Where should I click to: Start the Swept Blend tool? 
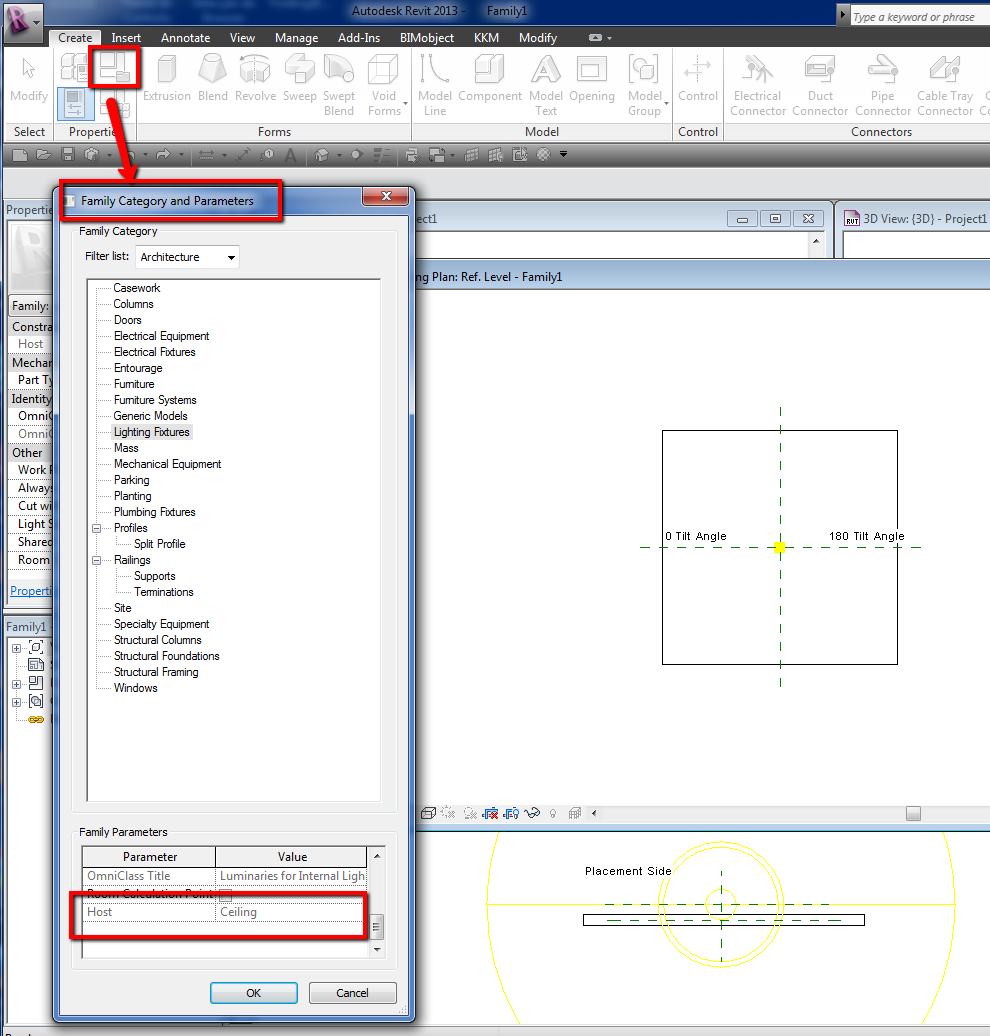click(x=339, y=86)
